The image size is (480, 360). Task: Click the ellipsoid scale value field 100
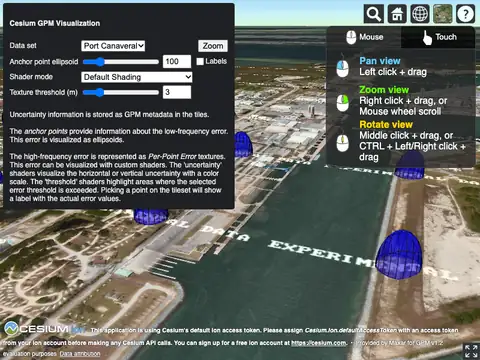coord(177,61)
